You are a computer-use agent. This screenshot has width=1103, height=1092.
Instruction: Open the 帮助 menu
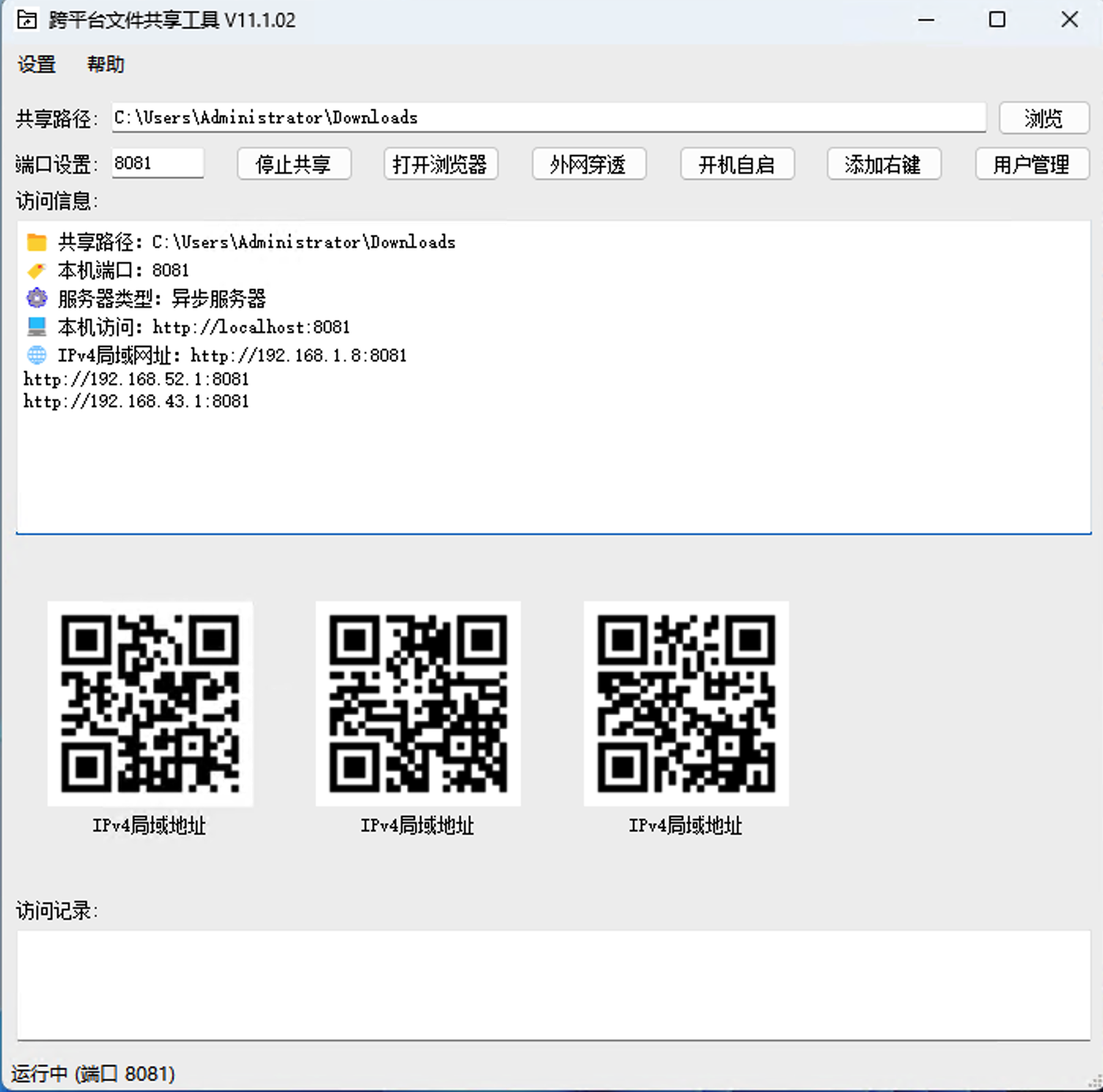tap(107, 64)
